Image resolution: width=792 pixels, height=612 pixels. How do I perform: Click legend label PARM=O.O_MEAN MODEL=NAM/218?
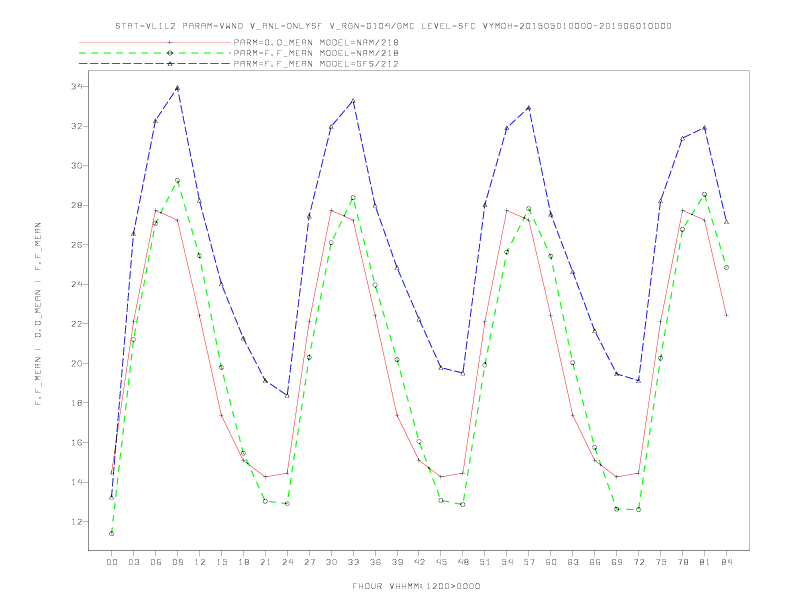click(316, 42)
